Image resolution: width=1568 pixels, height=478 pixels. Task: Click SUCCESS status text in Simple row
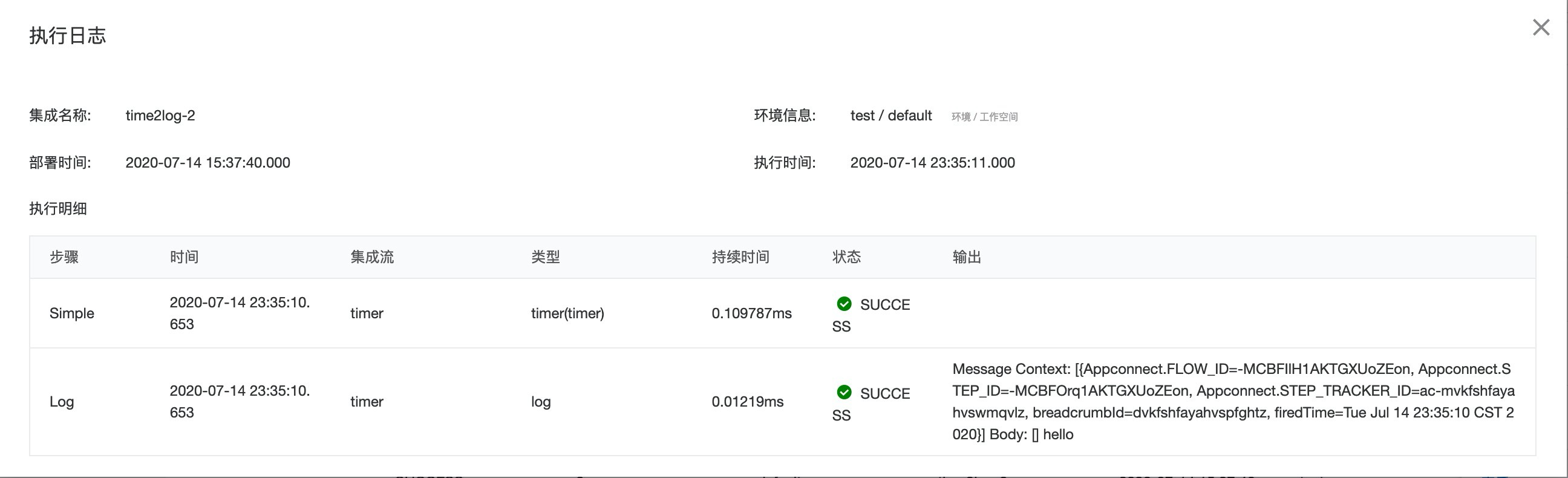[x=871, y=315]
